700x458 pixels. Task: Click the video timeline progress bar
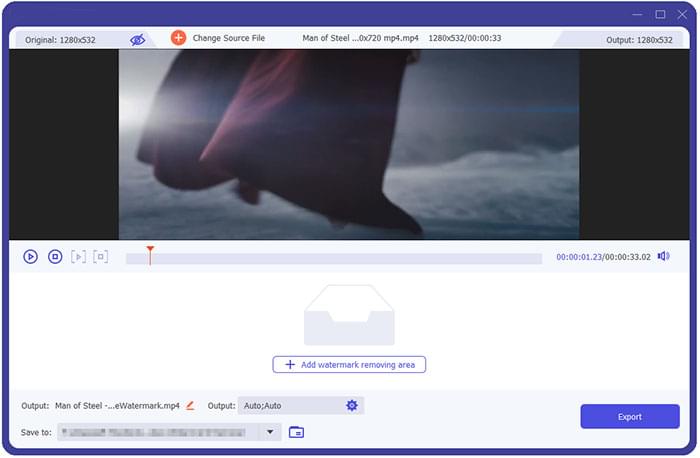[334, 258]
